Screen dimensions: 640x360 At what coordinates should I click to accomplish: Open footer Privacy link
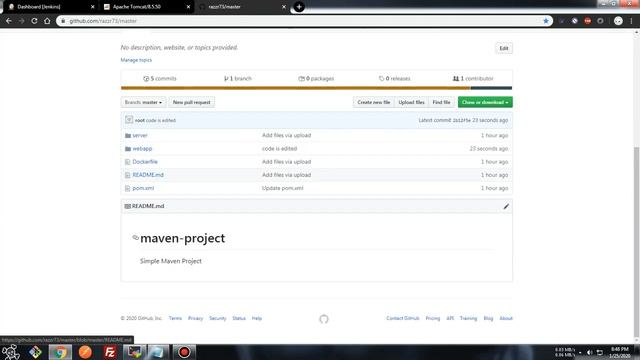coord(195,318)
